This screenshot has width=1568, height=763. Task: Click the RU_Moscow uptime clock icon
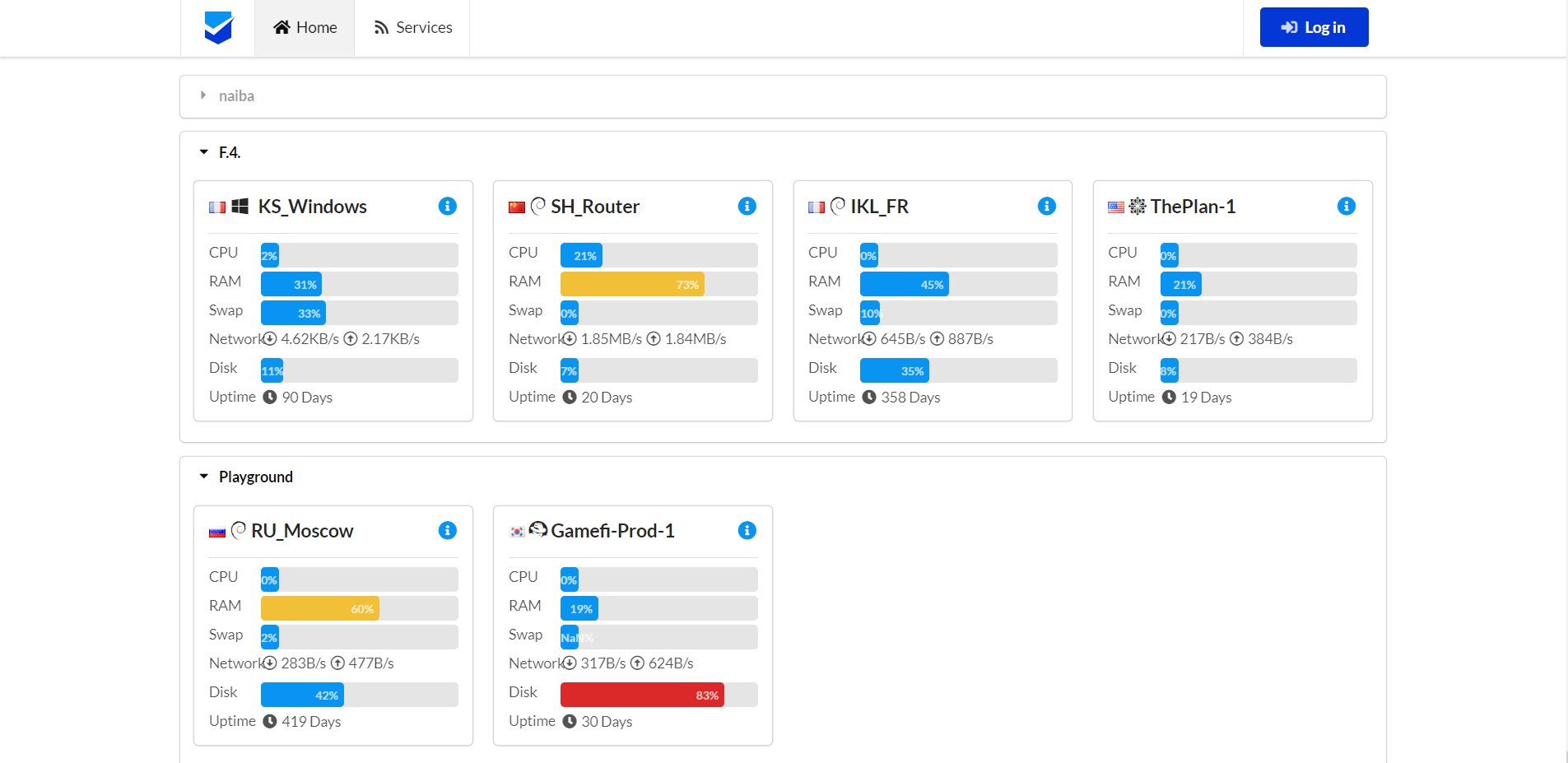[x=270, y=721]
